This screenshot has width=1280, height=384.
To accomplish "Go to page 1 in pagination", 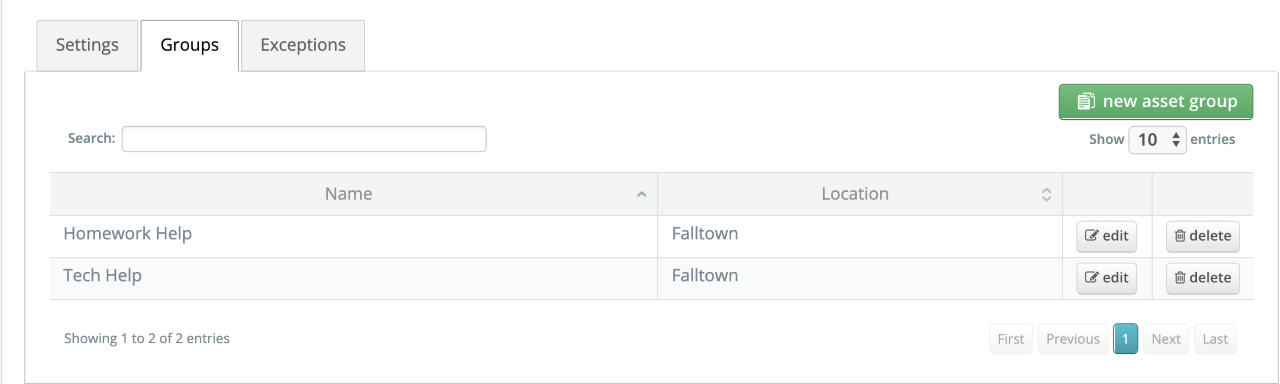I will pos(1125,339).
